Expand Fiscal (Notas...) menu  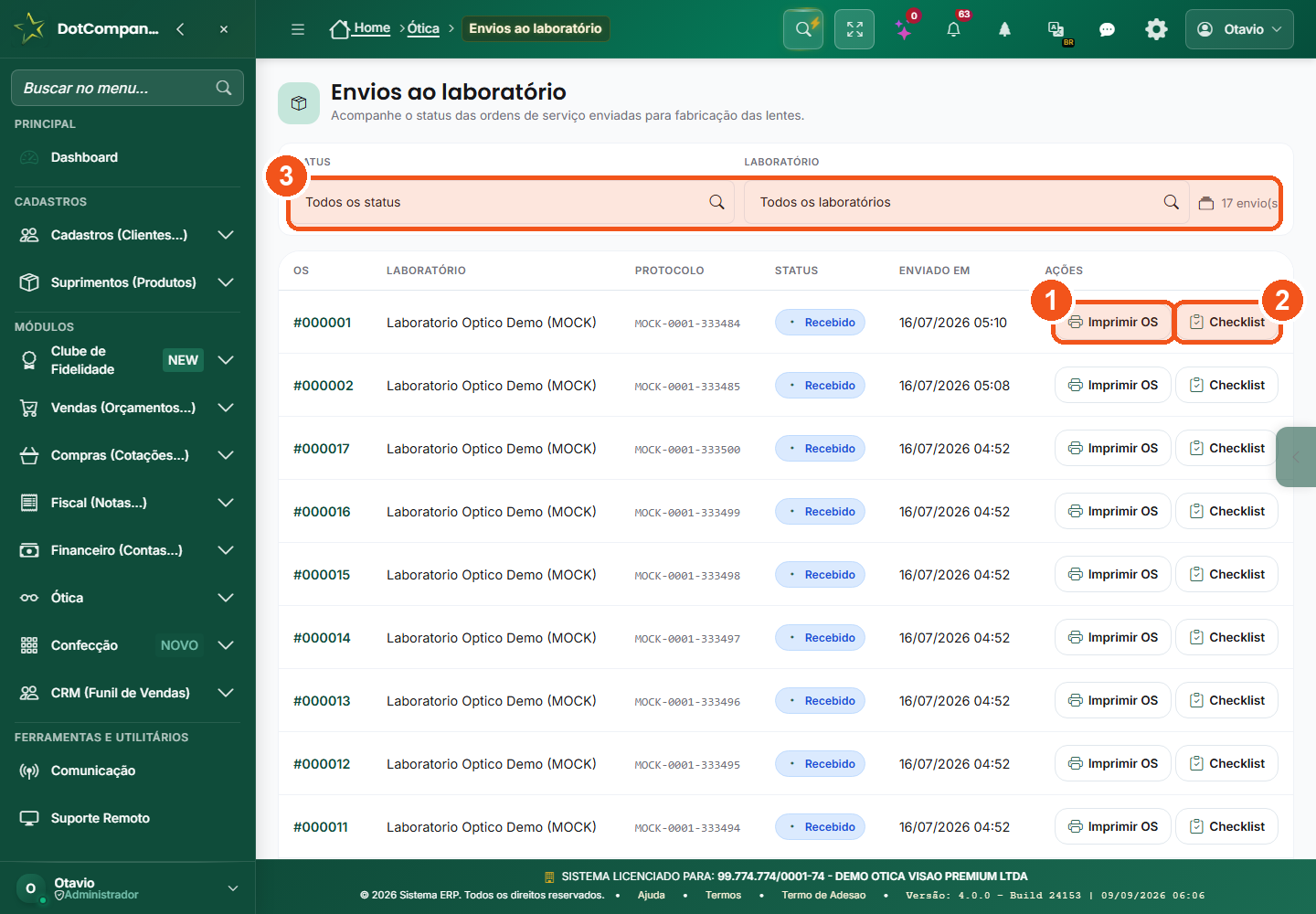coord(127,503)
